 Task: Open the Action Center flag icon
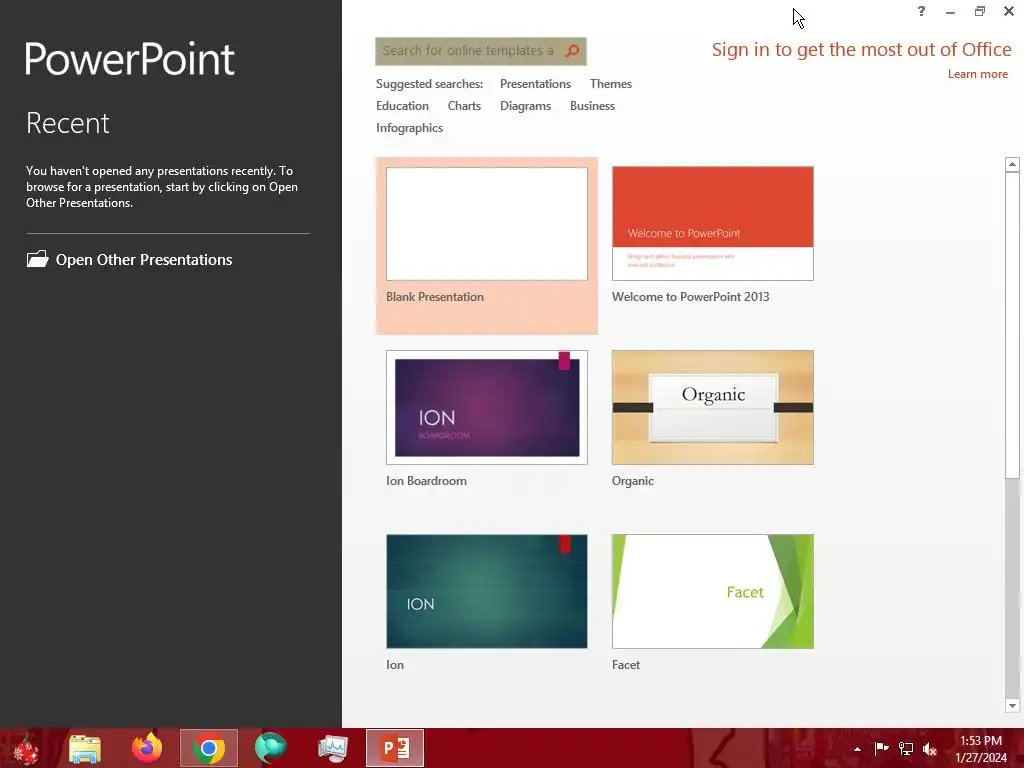(881, 748)
